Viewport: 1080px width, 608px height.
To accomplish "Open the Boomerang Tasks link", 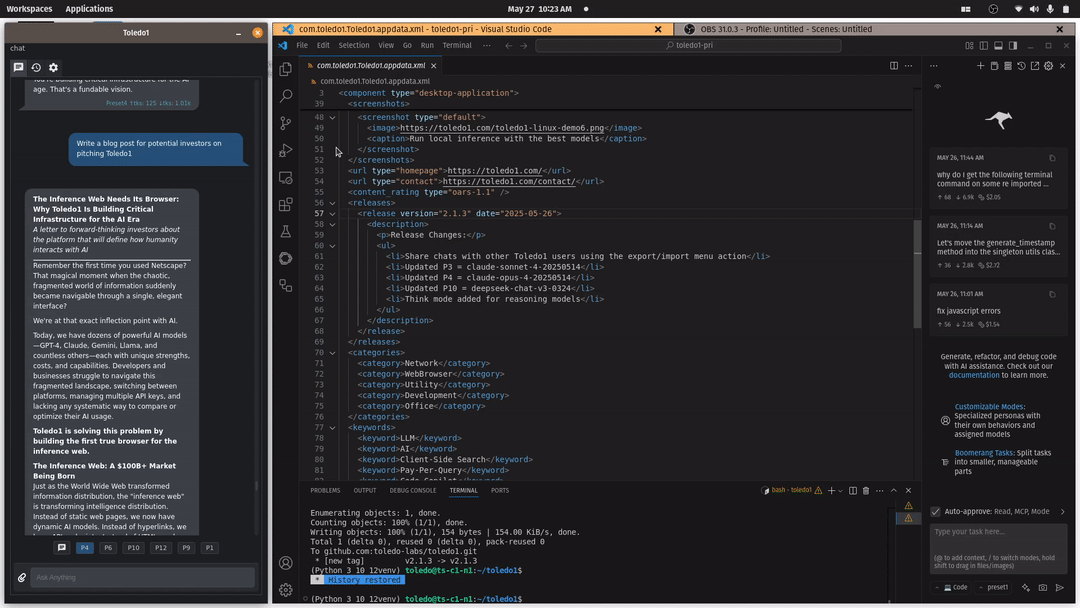I will pyautogui.click(x=984, y=453).
